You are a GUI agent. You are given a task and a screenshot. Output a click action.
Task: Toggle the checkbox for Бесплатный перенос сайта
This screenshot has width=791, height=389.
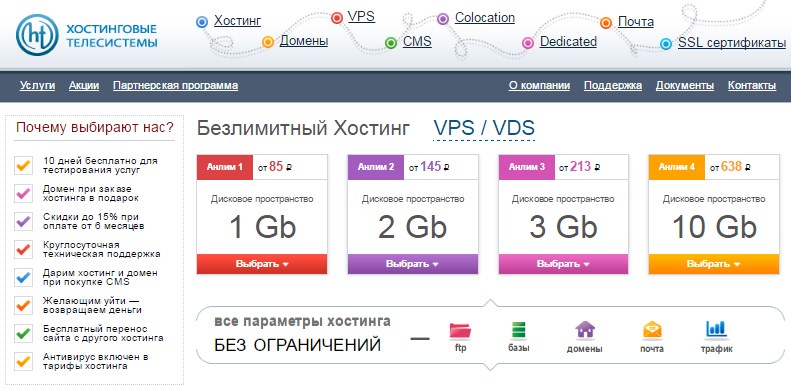coord(23,333)
